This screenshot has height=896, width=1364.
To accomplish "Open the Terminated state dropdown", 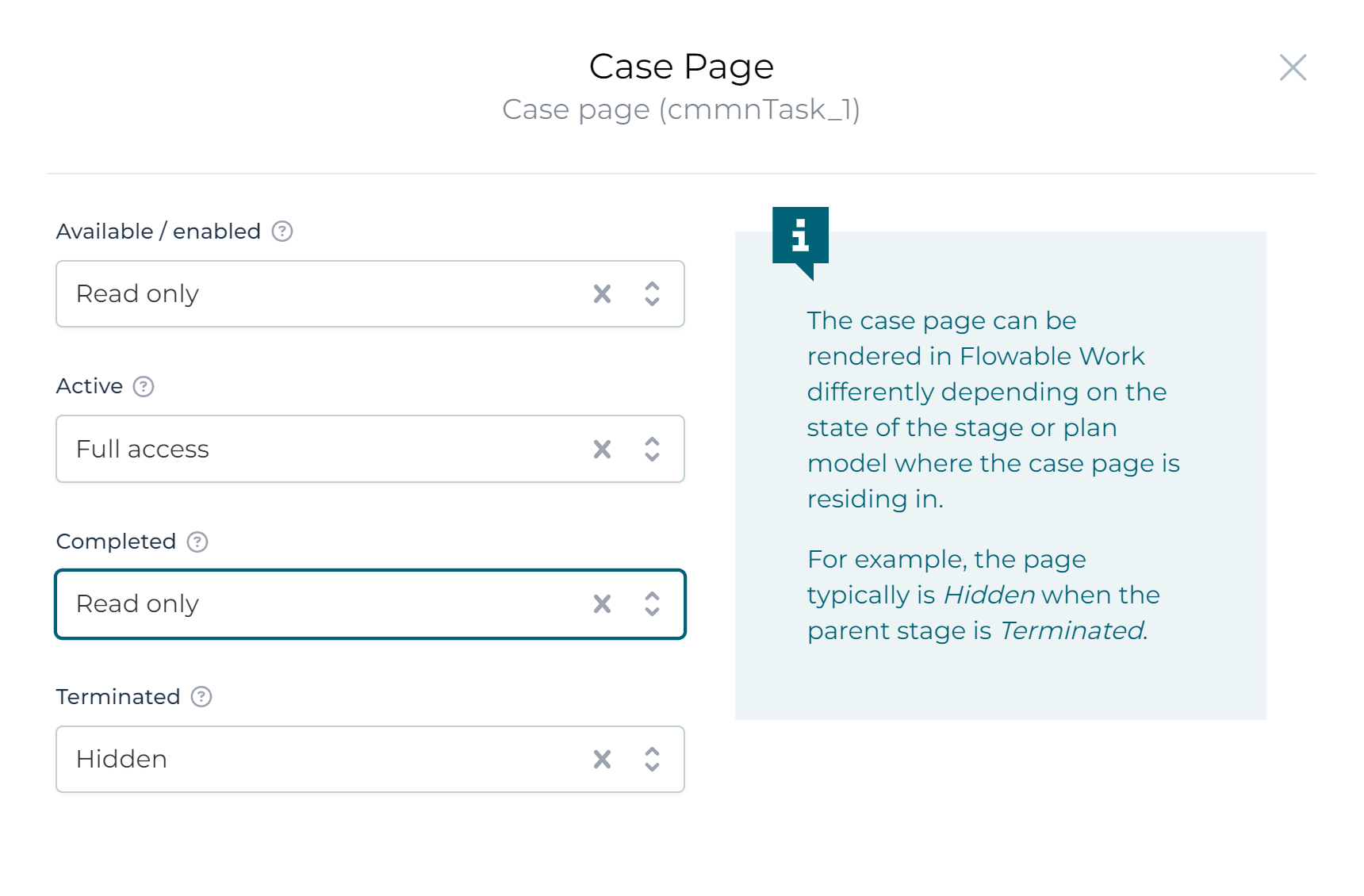I will pyautogui.click(x=652, y=760).
